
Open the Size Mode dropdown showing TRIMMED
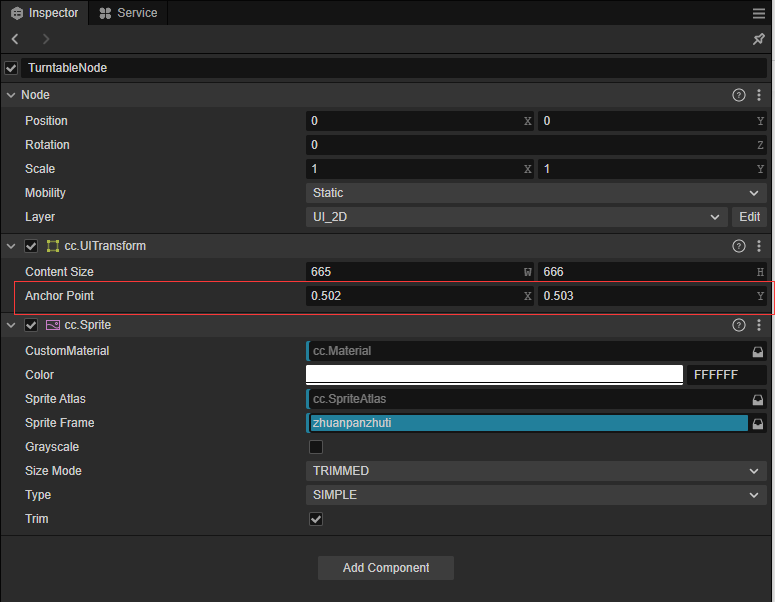click(536, 471)
